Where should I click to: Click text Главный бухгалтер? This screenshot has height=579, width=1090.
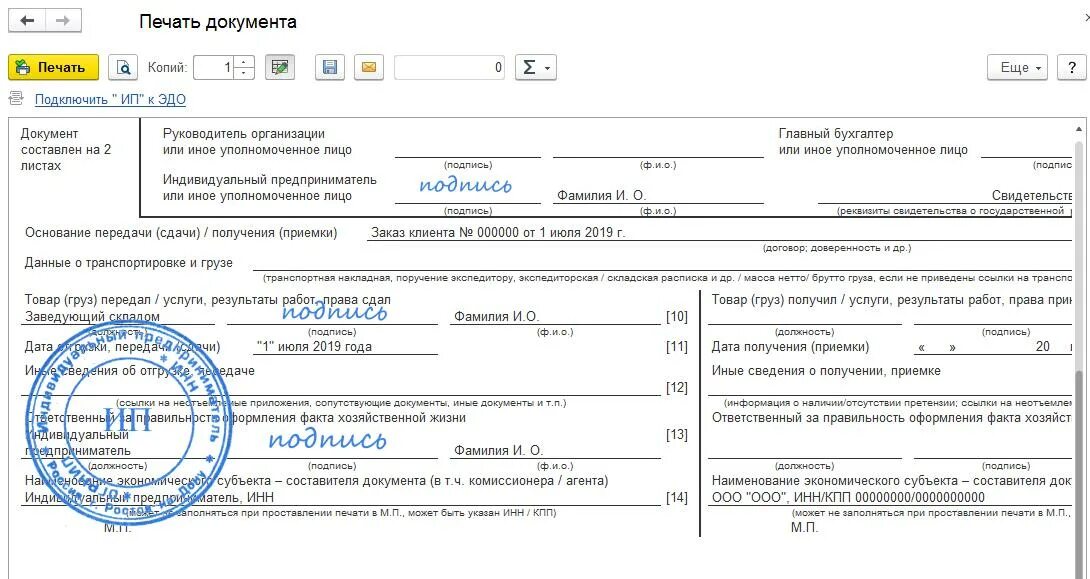(836, 133)
